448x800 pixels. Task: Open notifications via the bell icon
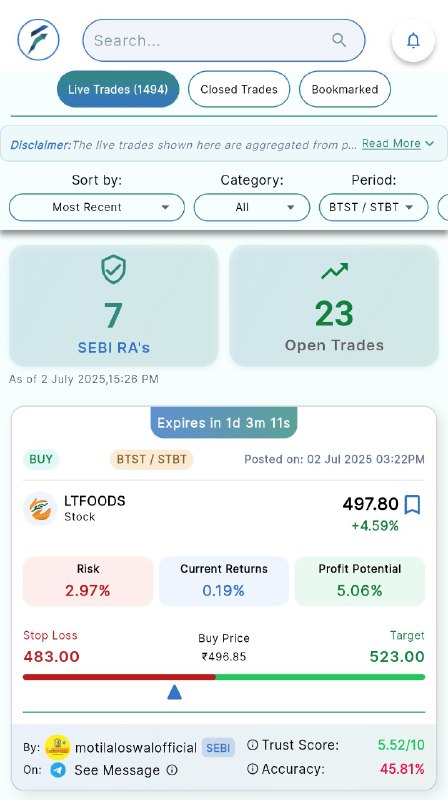(413, 40)
